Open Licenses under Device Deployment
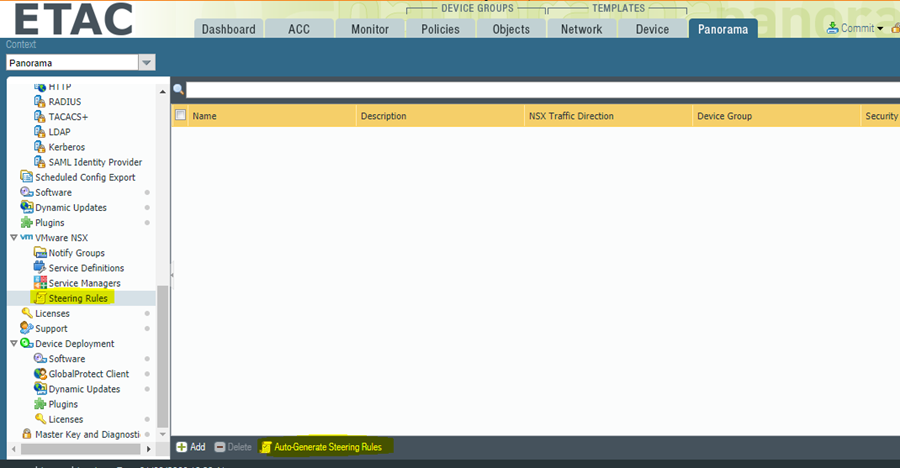The image size is (900, 468). [65, 419]
